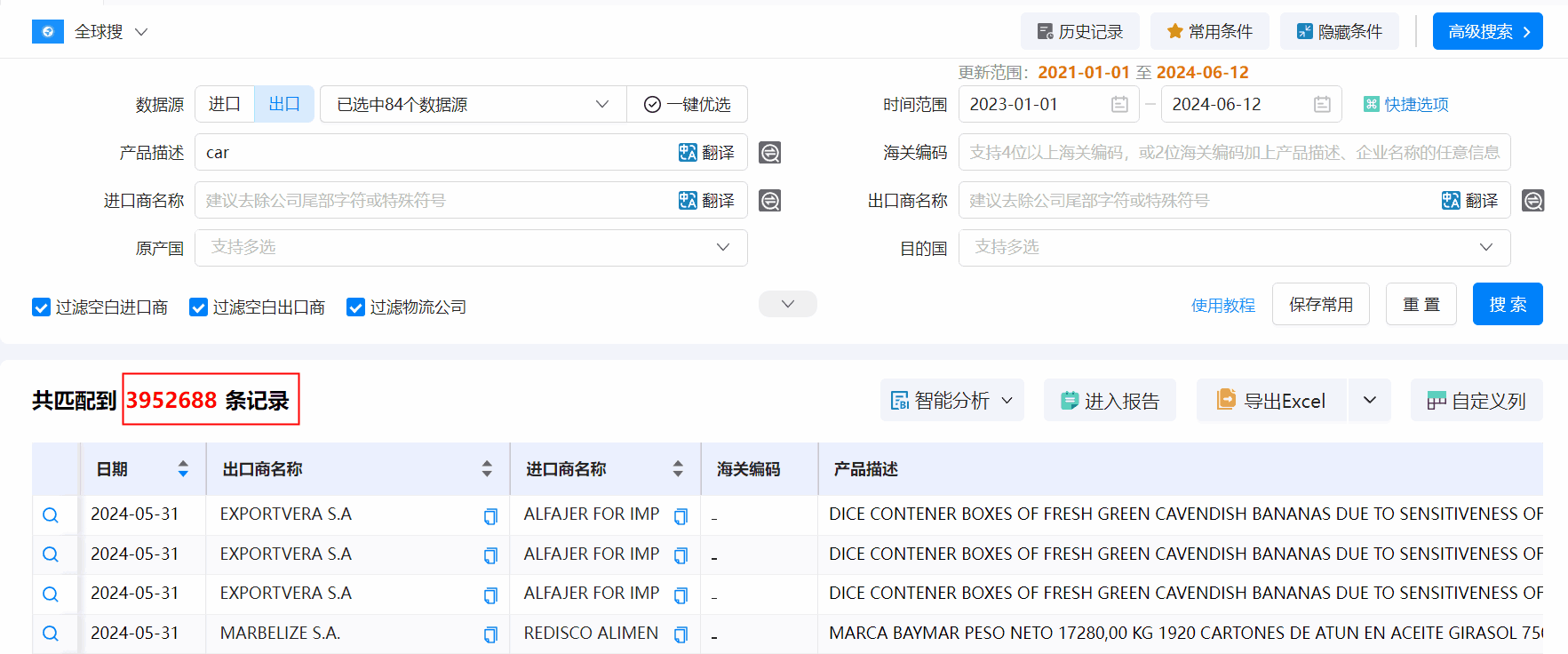Uncheck filter logistics companies checkbox
This screenshot has width=1568, height=654.
point(355,307)
